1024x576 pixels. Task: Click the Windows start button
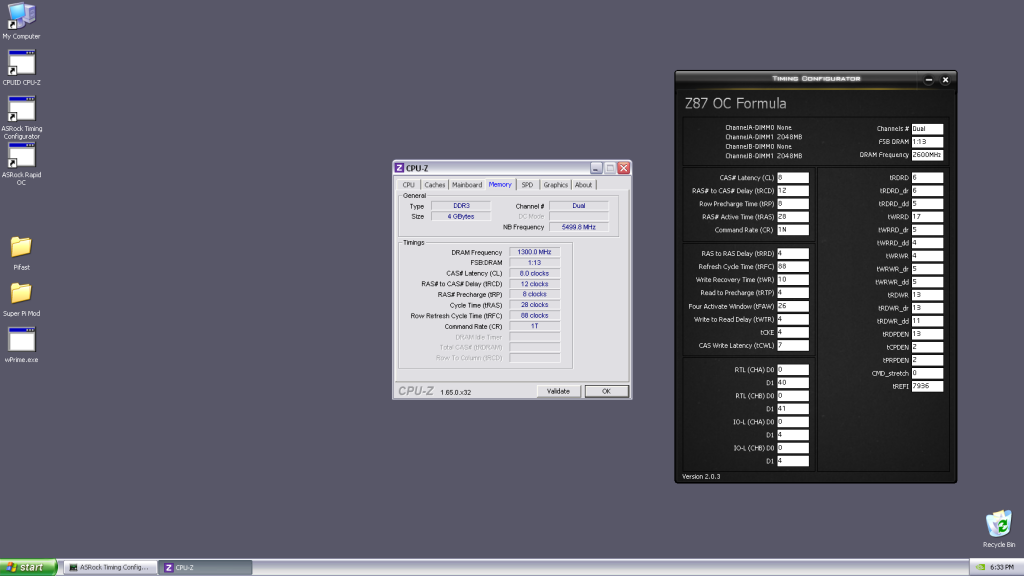tap(28, 568)
